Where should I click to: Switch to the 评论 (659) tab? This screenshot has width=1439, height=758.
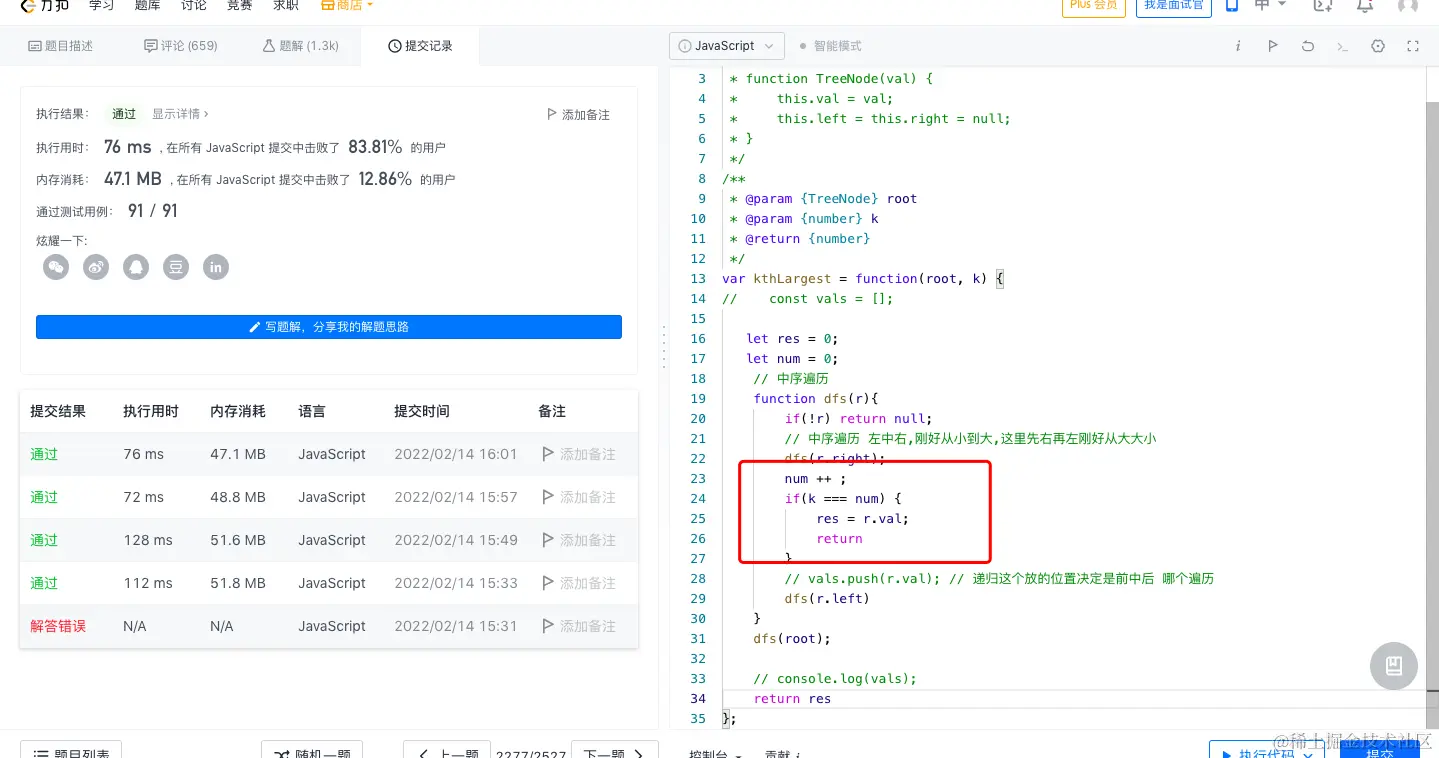pyautogui.click(x=181, y=46)
